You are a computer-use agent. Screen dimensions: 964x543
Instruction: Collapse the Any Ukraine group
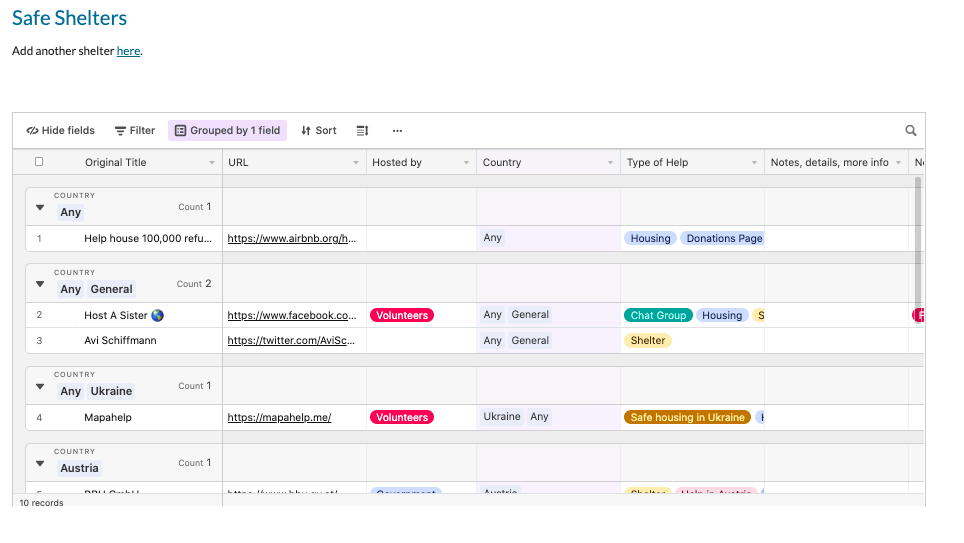(x=40, y=386)
